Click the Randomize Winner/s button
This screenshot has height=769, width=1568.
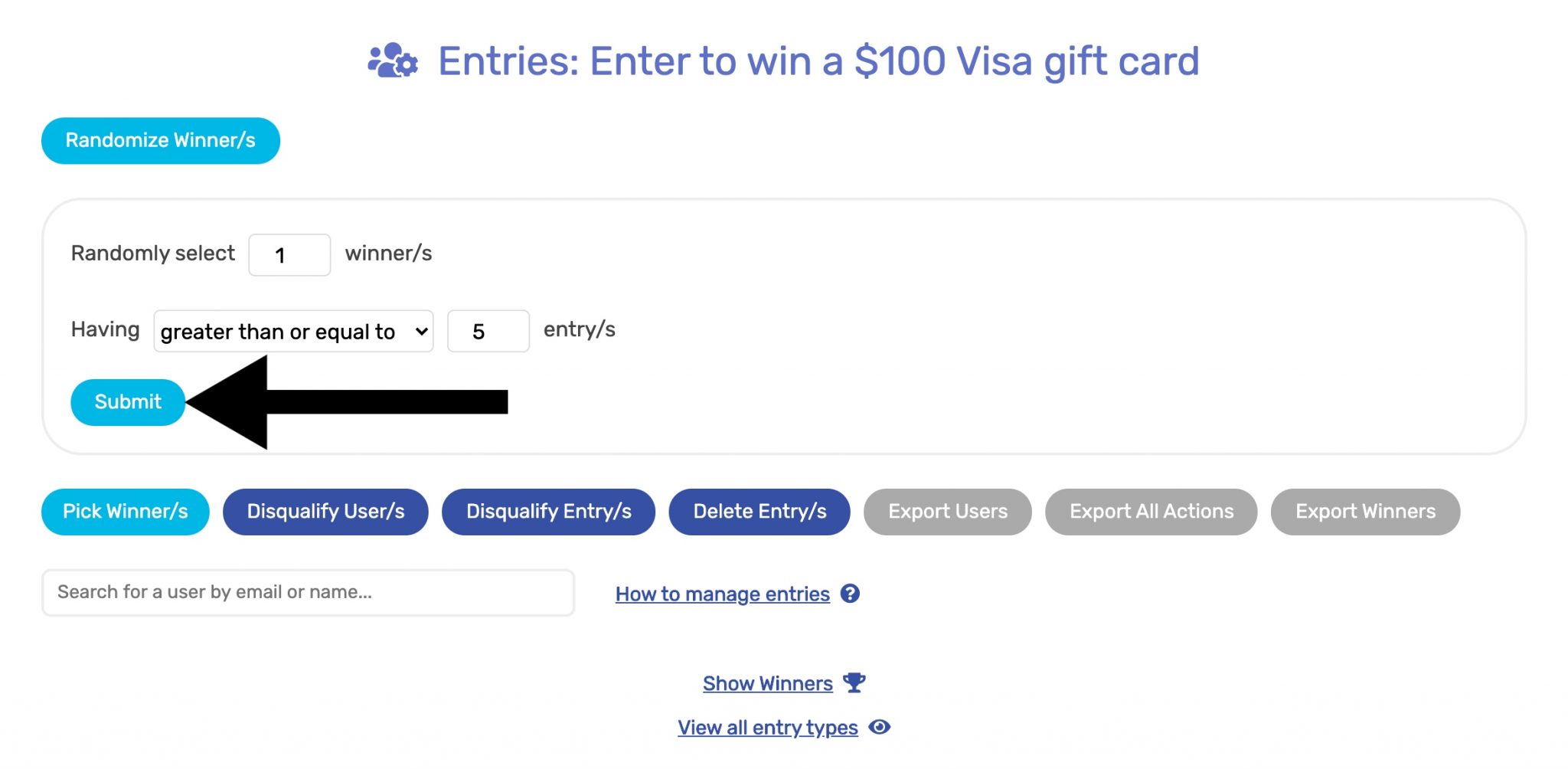pyautogui.click(x=160, y=140)
